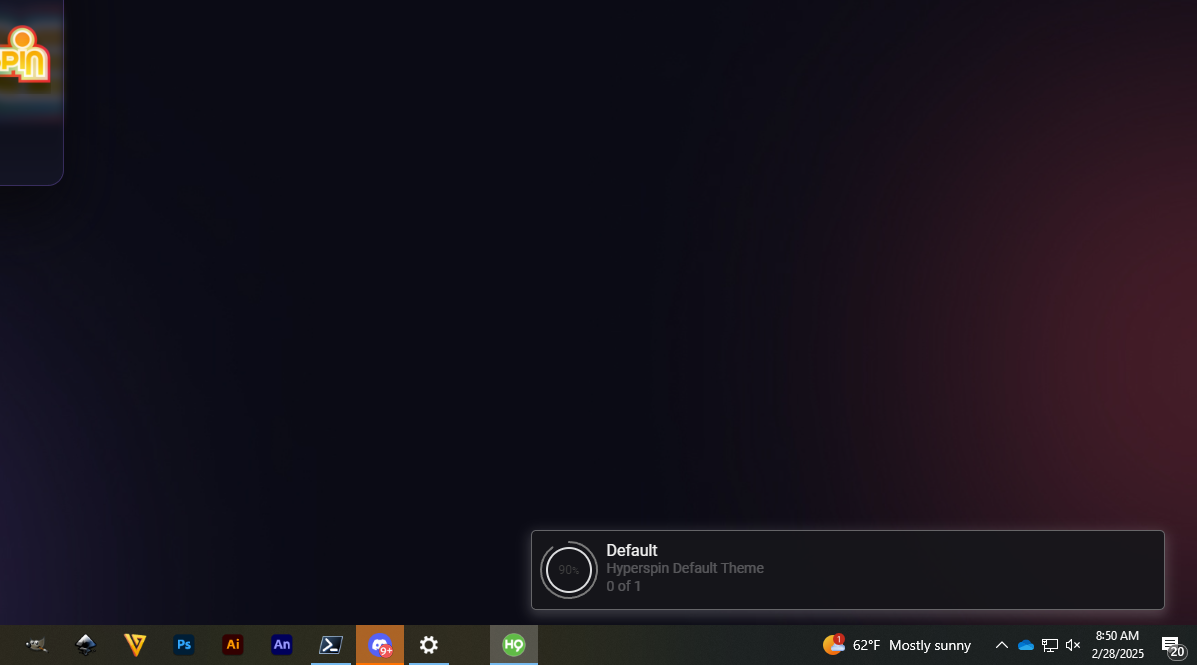Click the yellow V taskbar icon
1197x665 pixels.
[135, 645]
